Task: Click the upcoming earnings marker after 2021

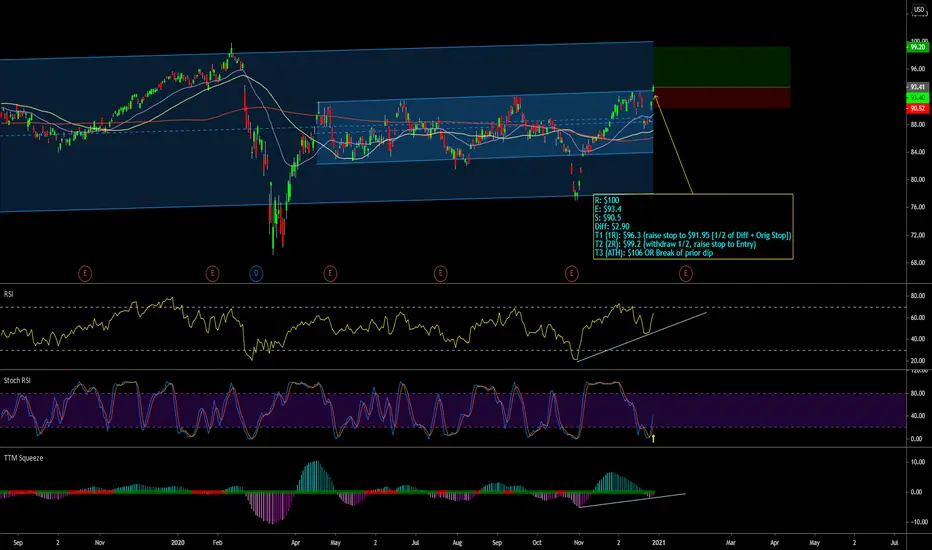Action: pos(685,274)
